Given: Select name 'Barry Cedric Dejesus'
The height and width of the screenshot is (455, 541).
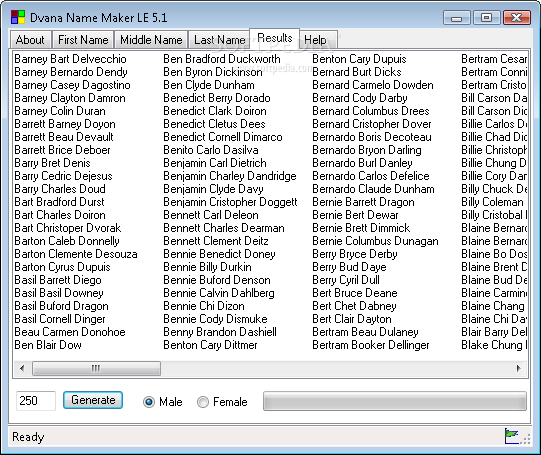Looking at the screenshot, I should (x=63, y=176).
